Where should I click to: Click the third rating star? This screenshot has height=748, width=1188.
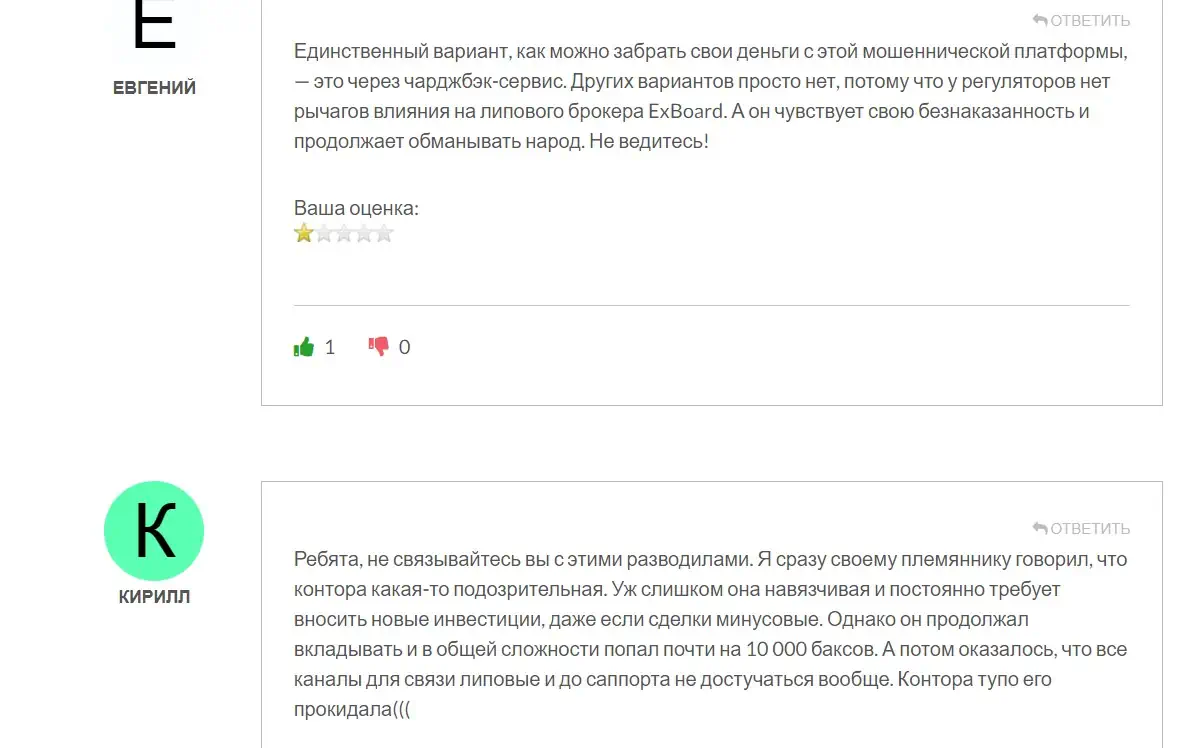(x=344, y=233)
